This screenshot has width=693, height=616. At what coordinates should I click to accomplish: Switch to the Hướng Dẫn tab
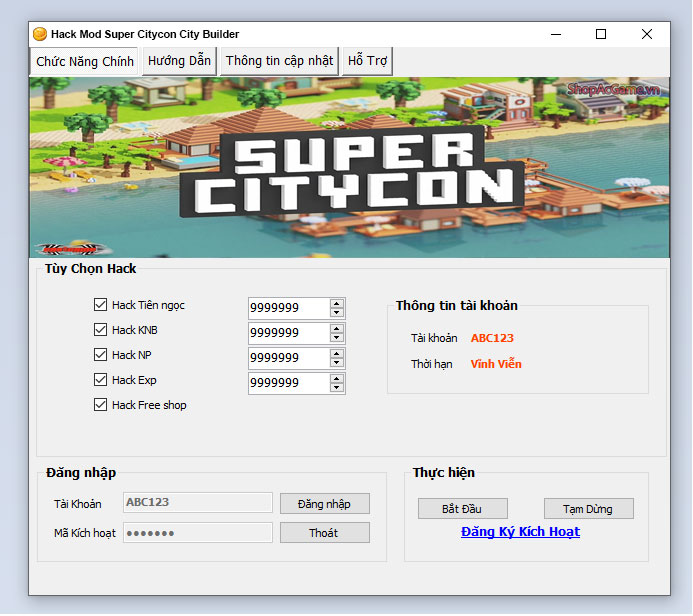click(179, 61)
